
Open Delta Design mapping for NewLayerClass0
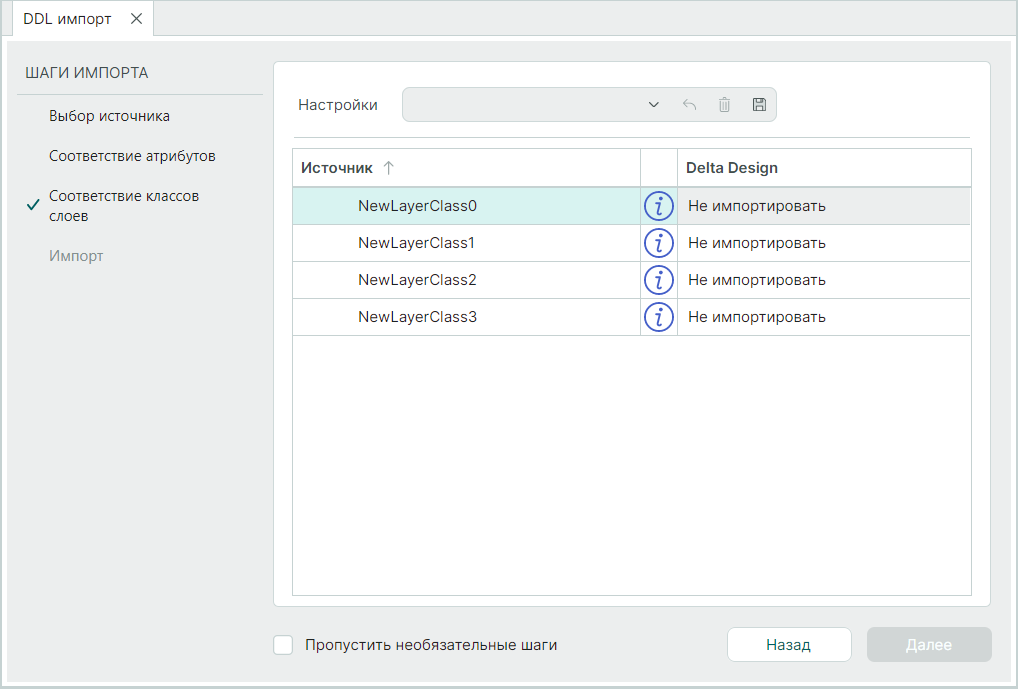click(x=823, y=207)
